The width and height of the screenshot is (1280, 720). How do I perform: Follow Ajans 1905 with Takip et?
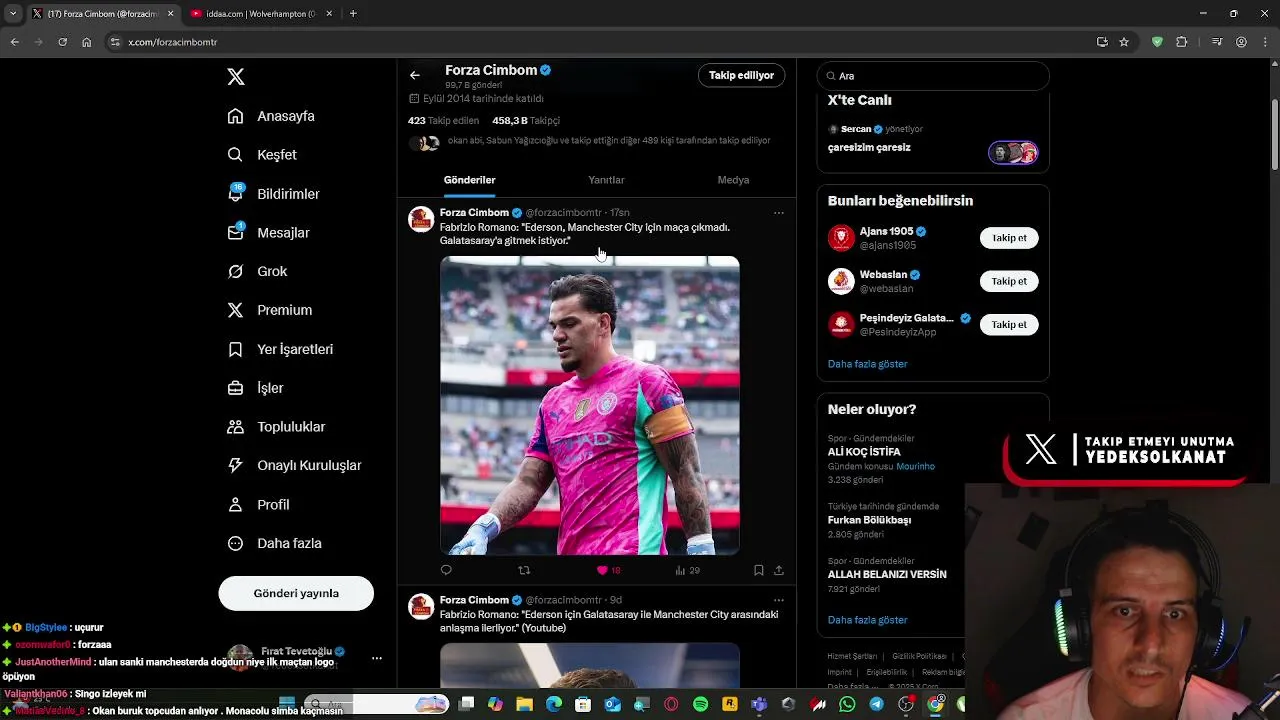coord(1009,238)
